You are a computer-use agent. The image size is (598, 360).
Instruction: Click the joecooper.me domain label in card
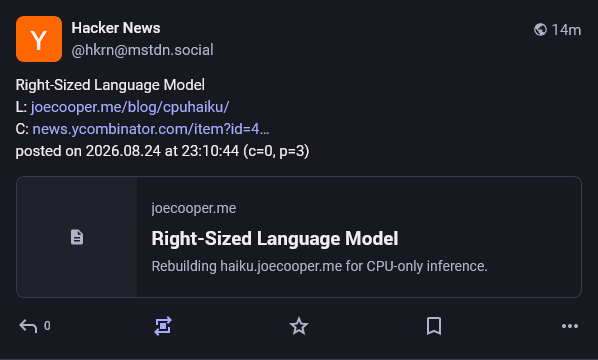pos(194,208)
